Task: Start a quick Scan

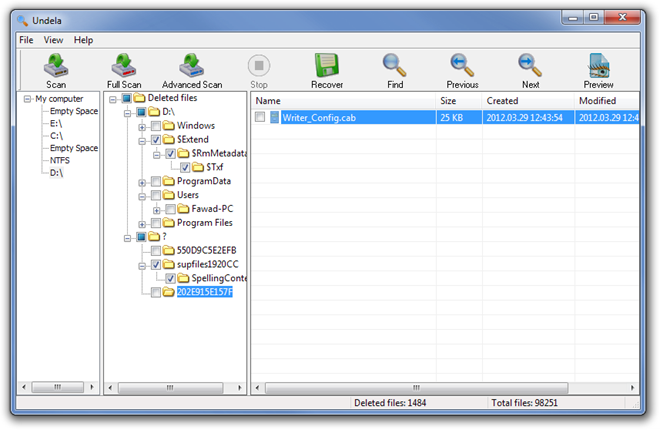Action: 56,71
